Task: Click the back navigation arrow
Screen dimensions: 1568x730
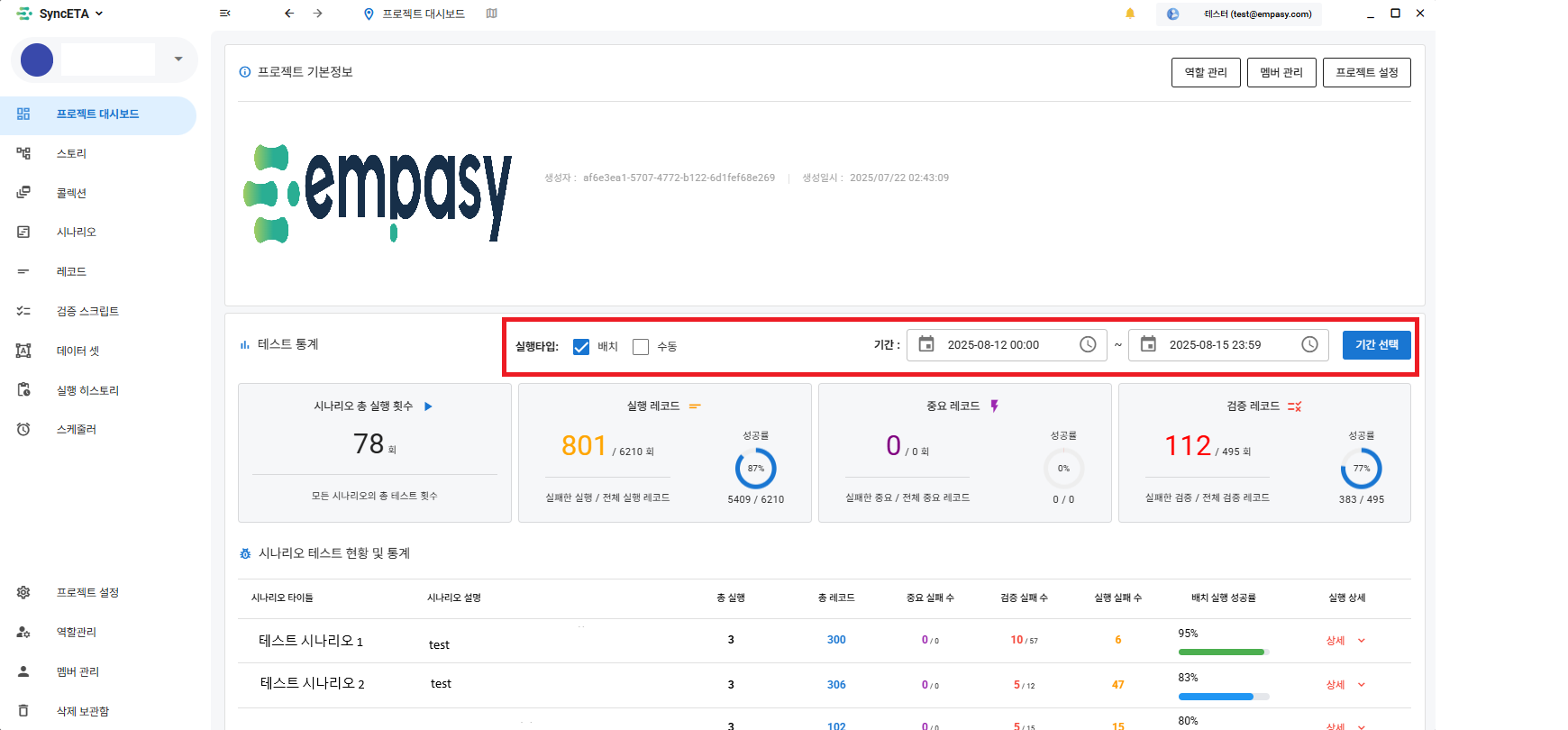Action: [289, 14]
